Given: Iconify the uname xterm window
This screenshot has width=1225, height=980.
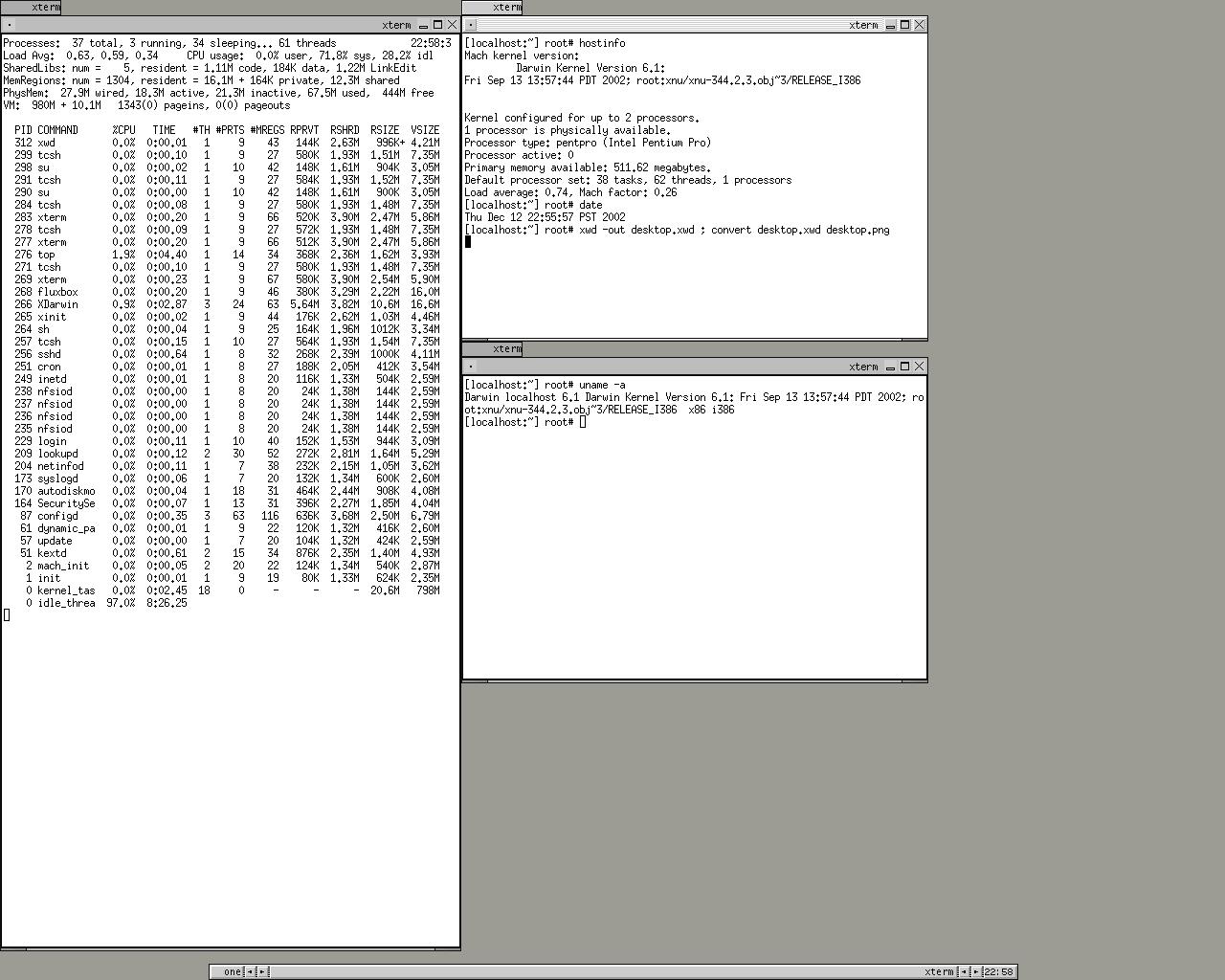Looking at the screenshot, I should (x=890, y=367).
